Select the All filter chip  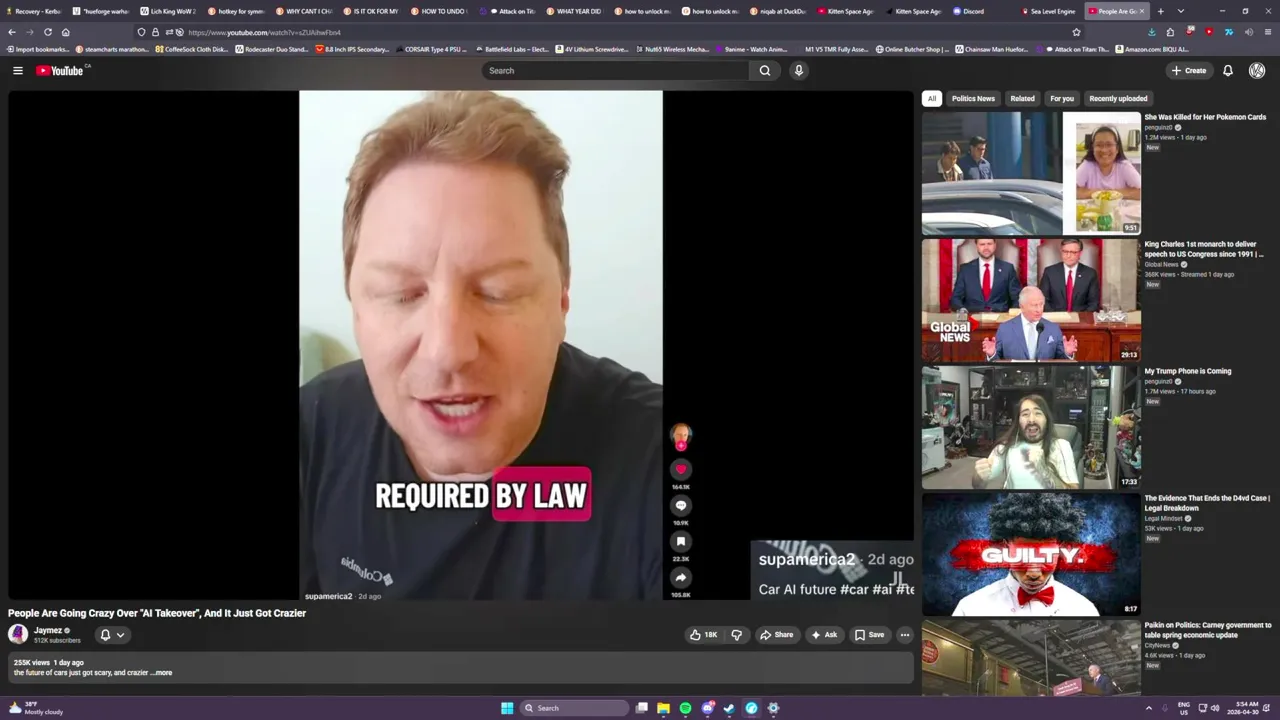point(932,99)
